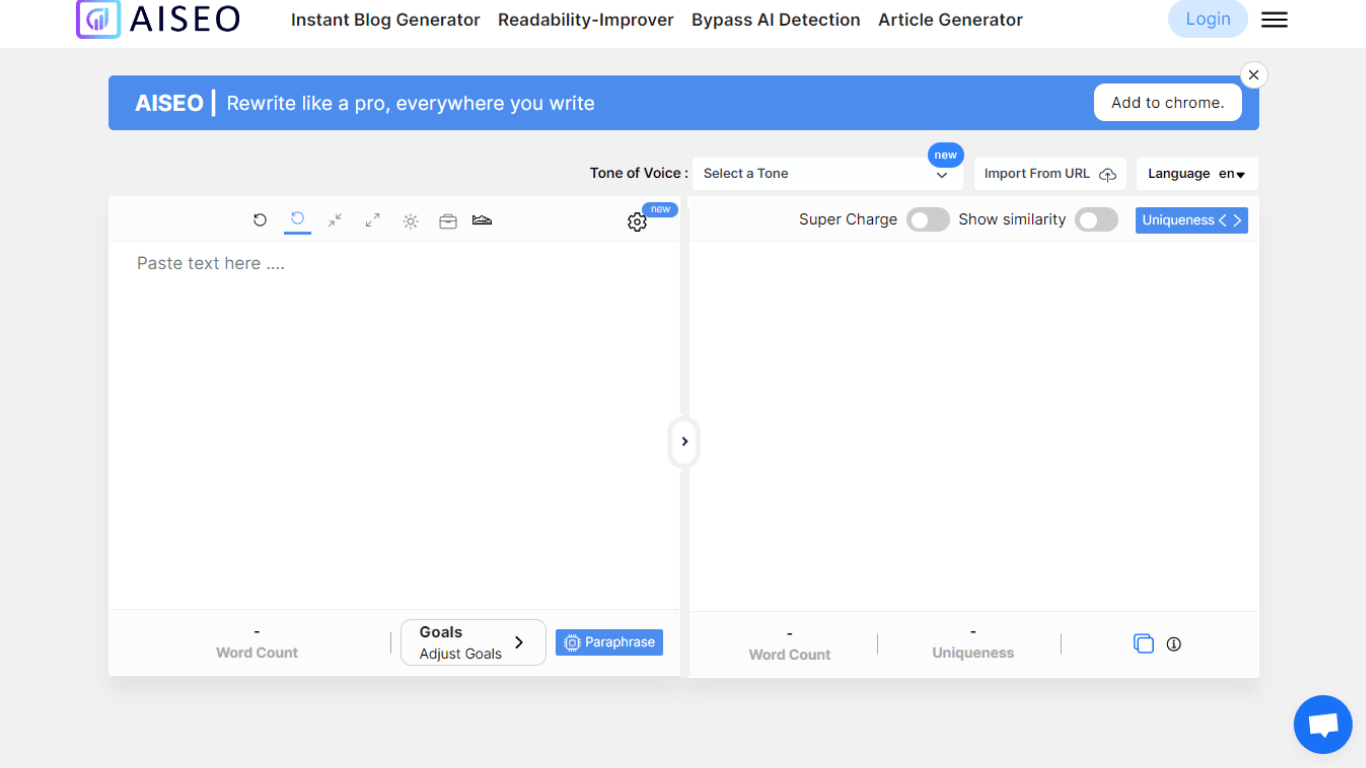
Task: Click the Uniqueness right chevron
Action: pyautogui.click(x=1237, y=220)
